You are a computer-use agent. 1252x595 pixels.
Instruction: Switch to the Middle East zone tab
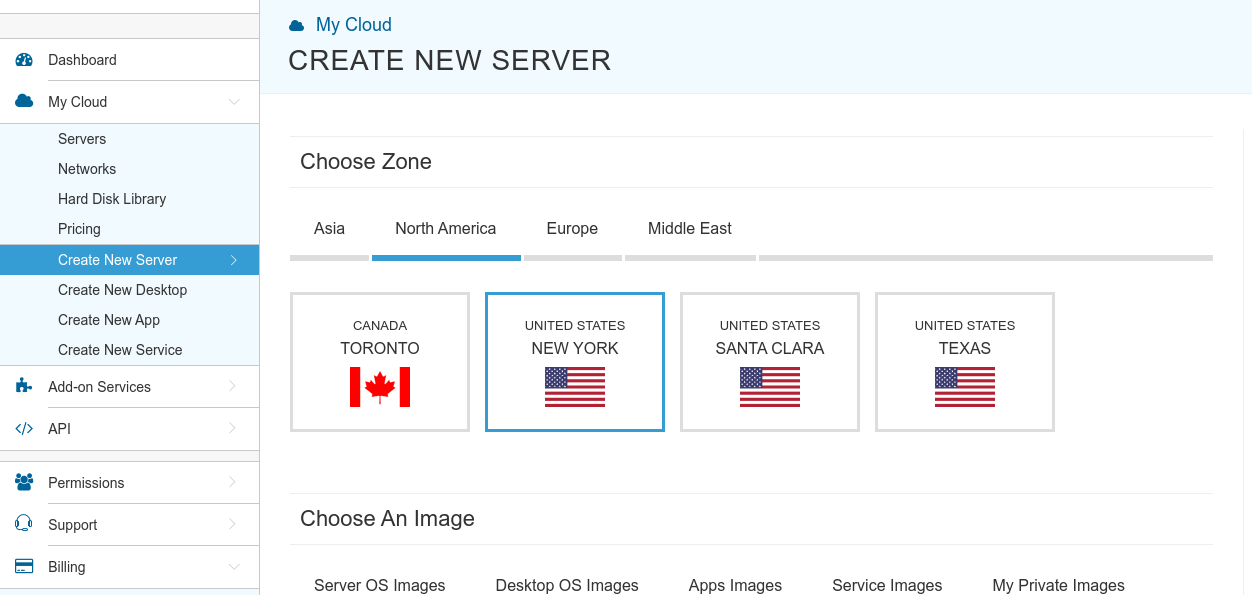click(690, 229)
